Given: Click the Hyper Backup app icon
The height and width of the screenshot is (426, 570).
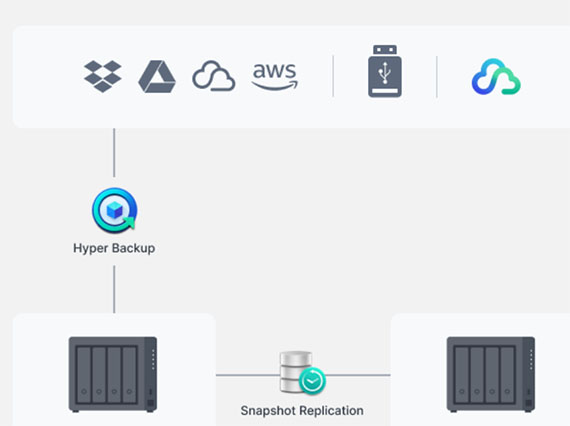Looking at the screenshot, I should click(115, 210).
